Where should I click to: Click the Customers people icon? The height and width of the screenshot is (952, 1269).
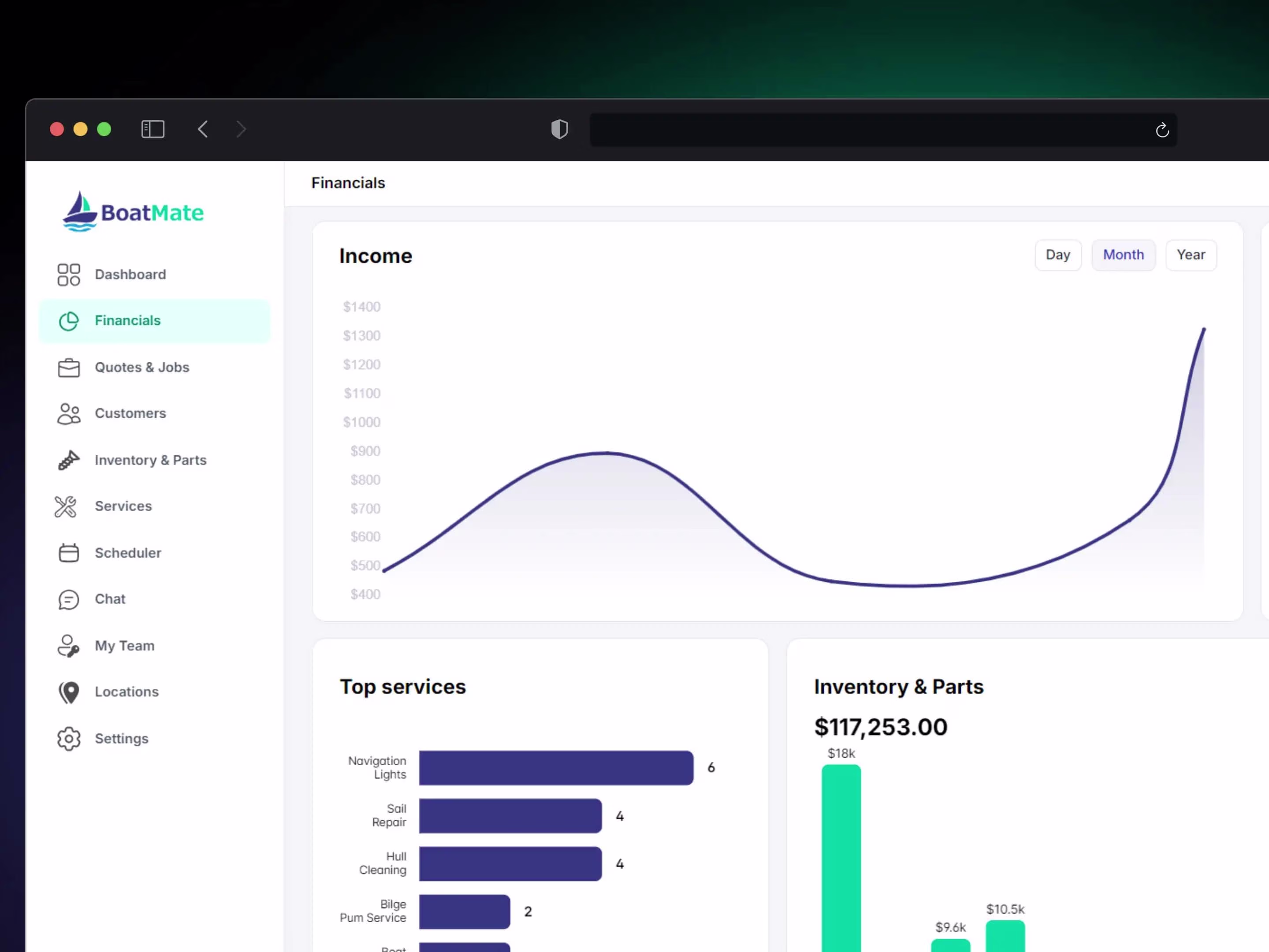(x=69, y=413)
